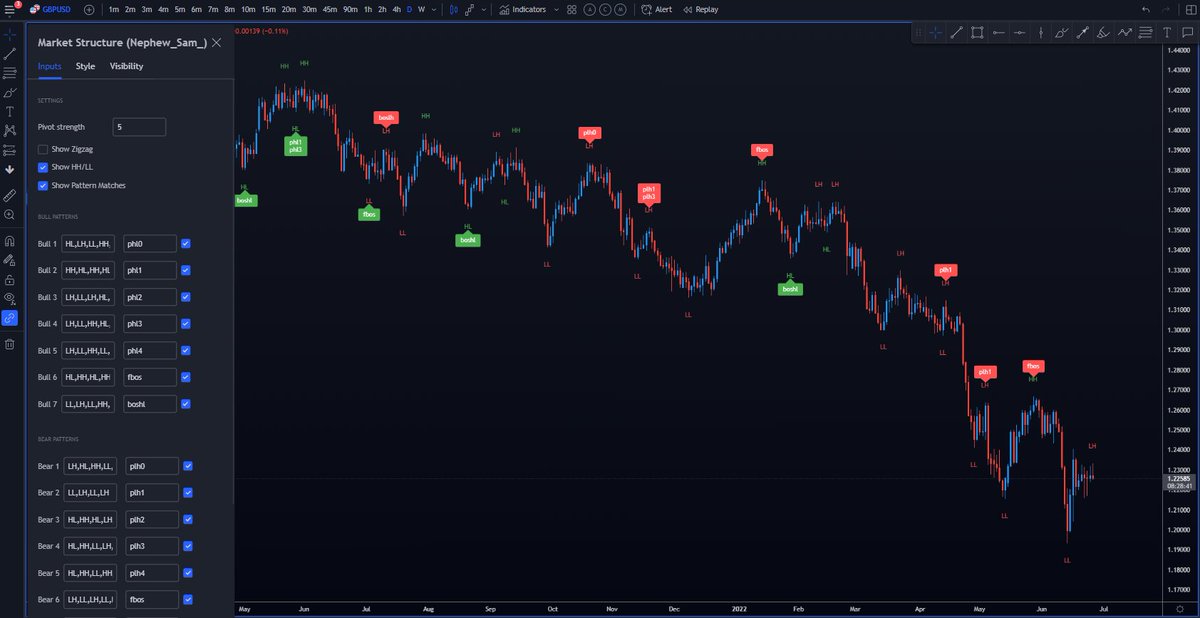Click the current price label 1.22585

click(x=1181, y=479)
